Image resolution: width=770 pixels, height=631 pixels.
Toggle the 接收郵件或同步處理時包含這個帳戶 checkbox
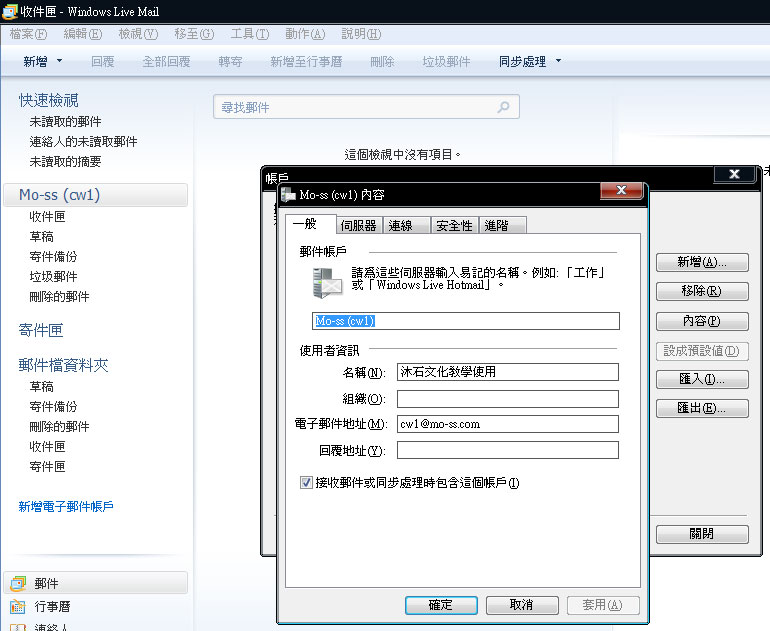coord(306,483)
